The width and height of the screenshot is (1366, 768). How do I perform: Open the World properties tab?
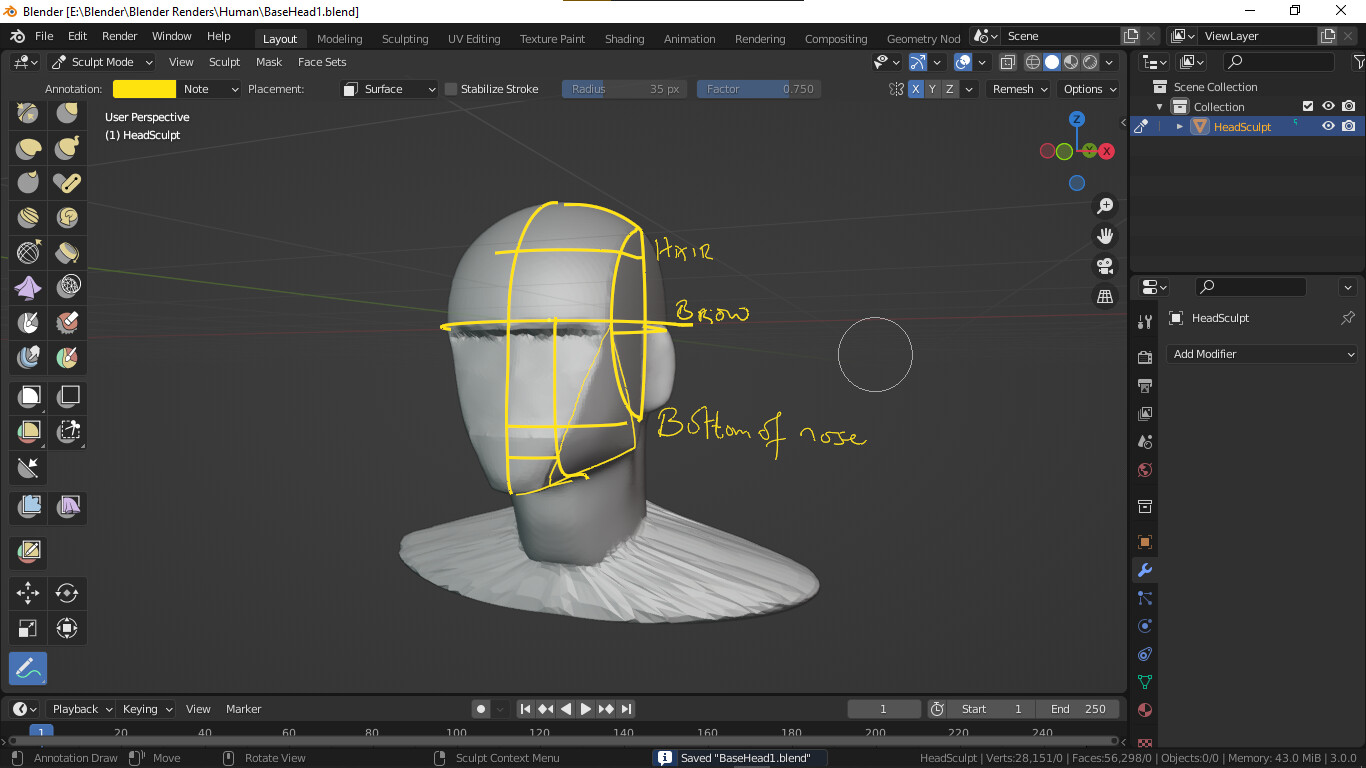[x=1145, y=470]
